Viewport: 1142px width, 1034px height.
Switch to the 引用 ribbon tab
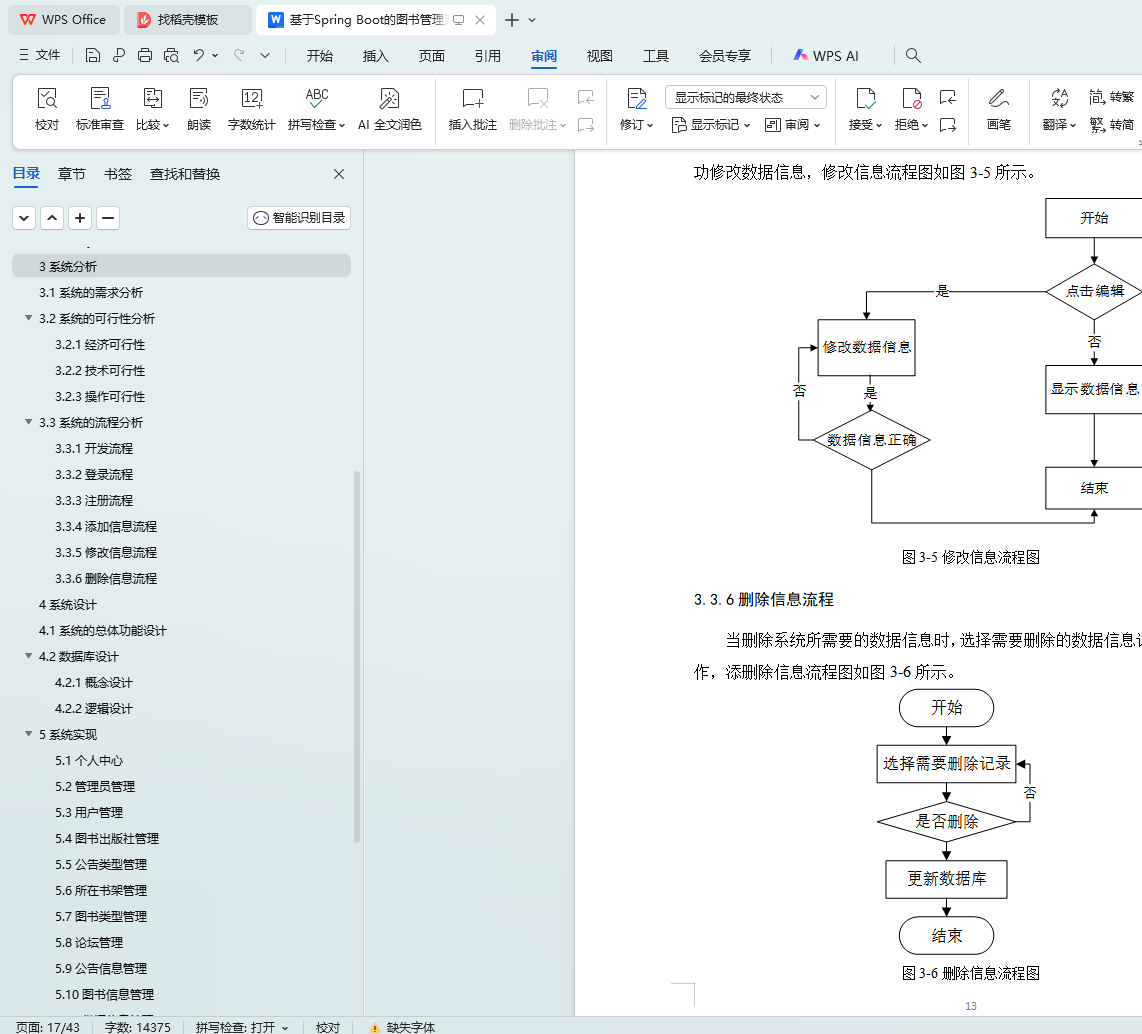[488, 56]
